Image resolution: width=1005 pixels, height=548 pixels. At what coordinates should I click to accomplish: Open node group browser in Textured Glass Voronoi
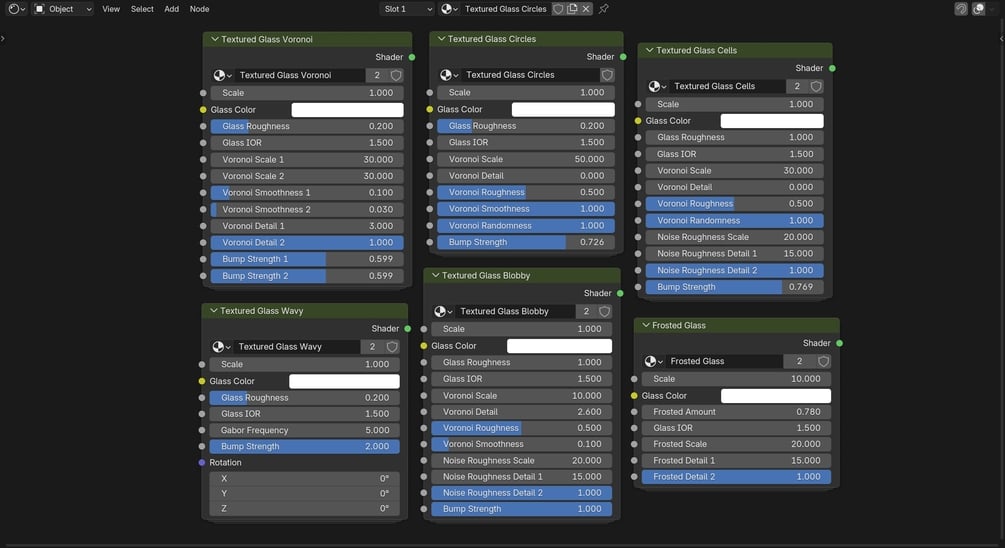[222, 75]
